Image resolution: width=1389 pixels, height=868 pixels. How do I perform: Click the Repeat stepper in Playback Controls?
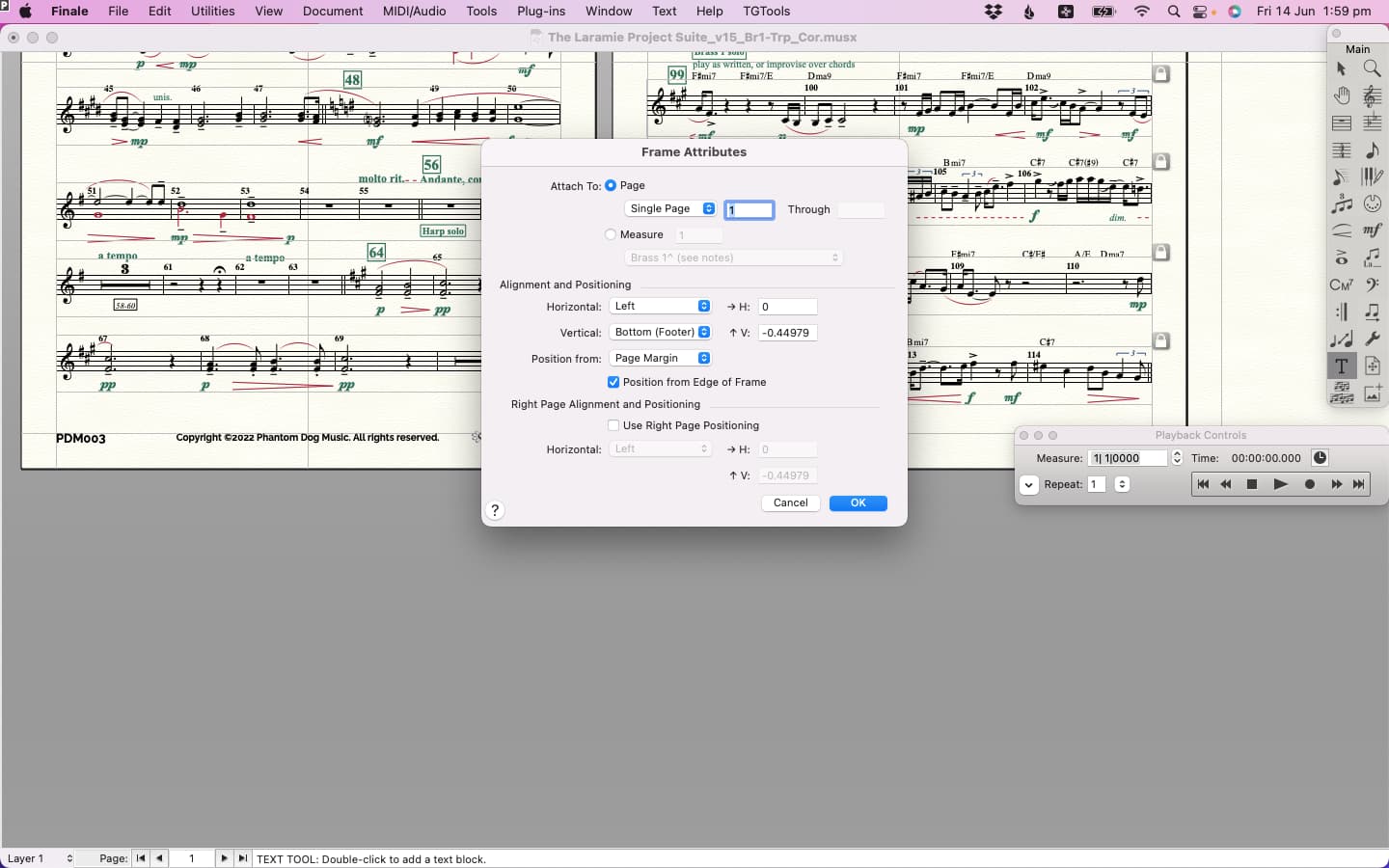[x=1122, y=484]
